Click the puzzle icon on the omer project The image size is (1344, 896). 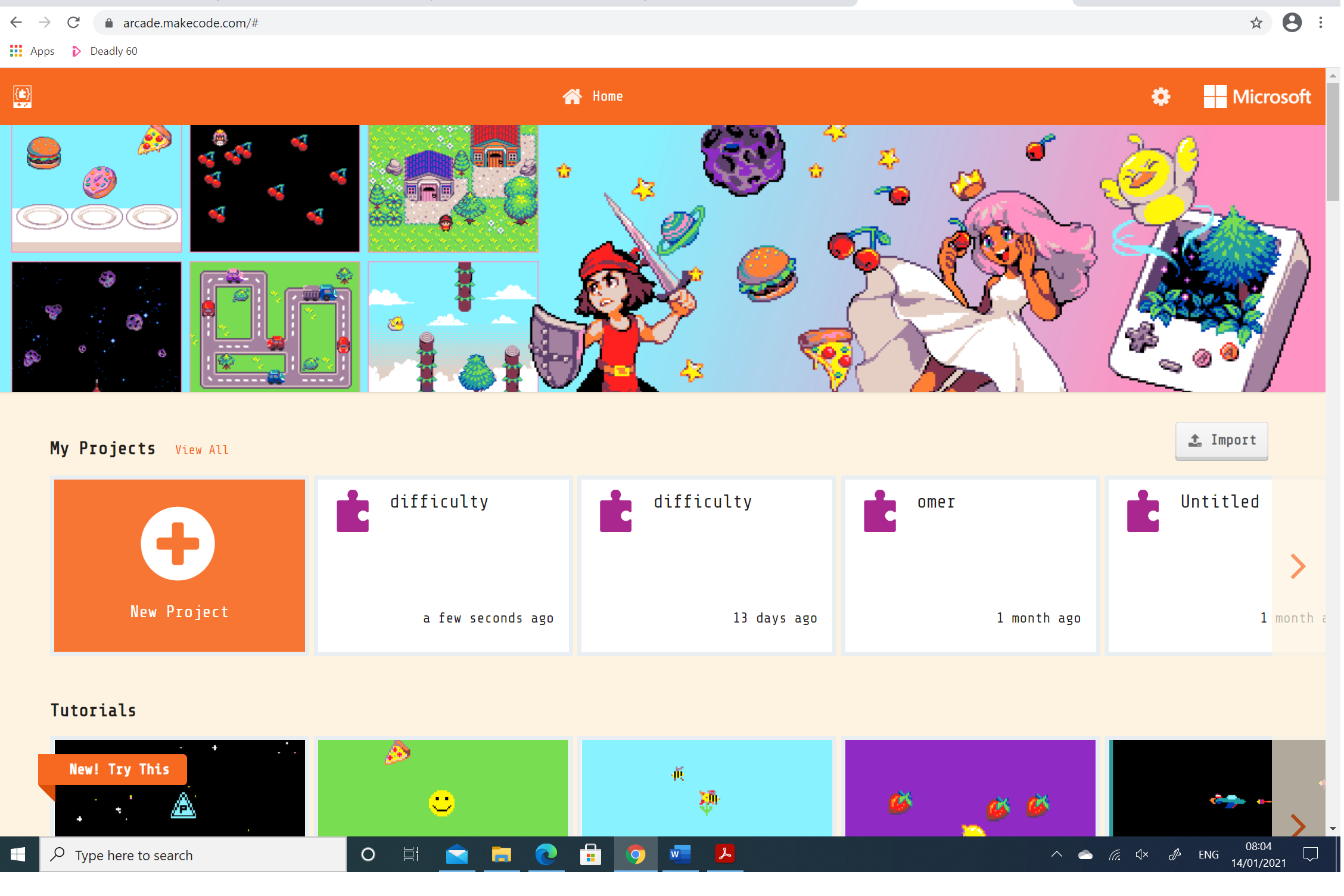click(x=879, y=511)
